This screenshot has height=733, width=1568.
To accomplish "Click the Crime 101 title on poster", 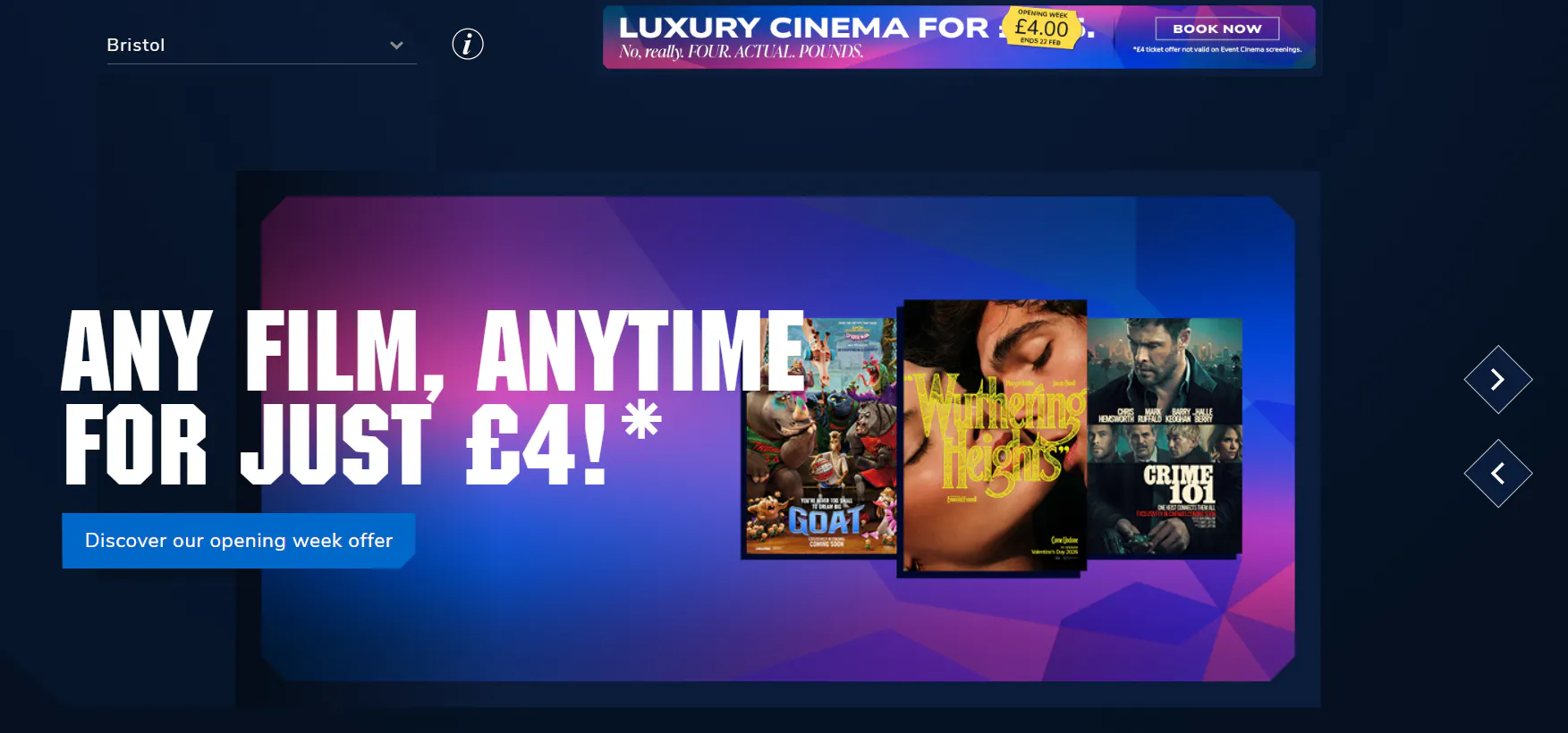I will point(1179,484).
